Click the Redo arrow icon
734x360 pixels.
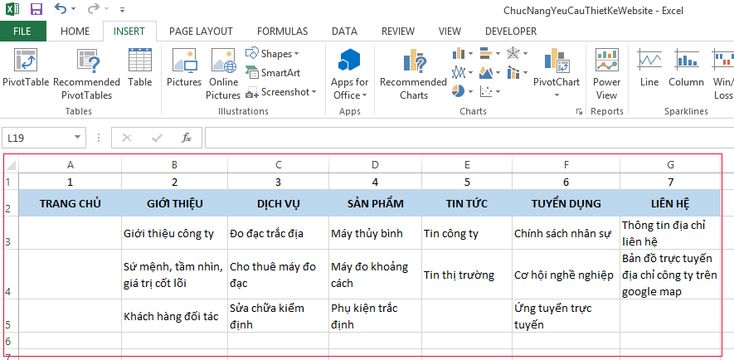(93, 8)
